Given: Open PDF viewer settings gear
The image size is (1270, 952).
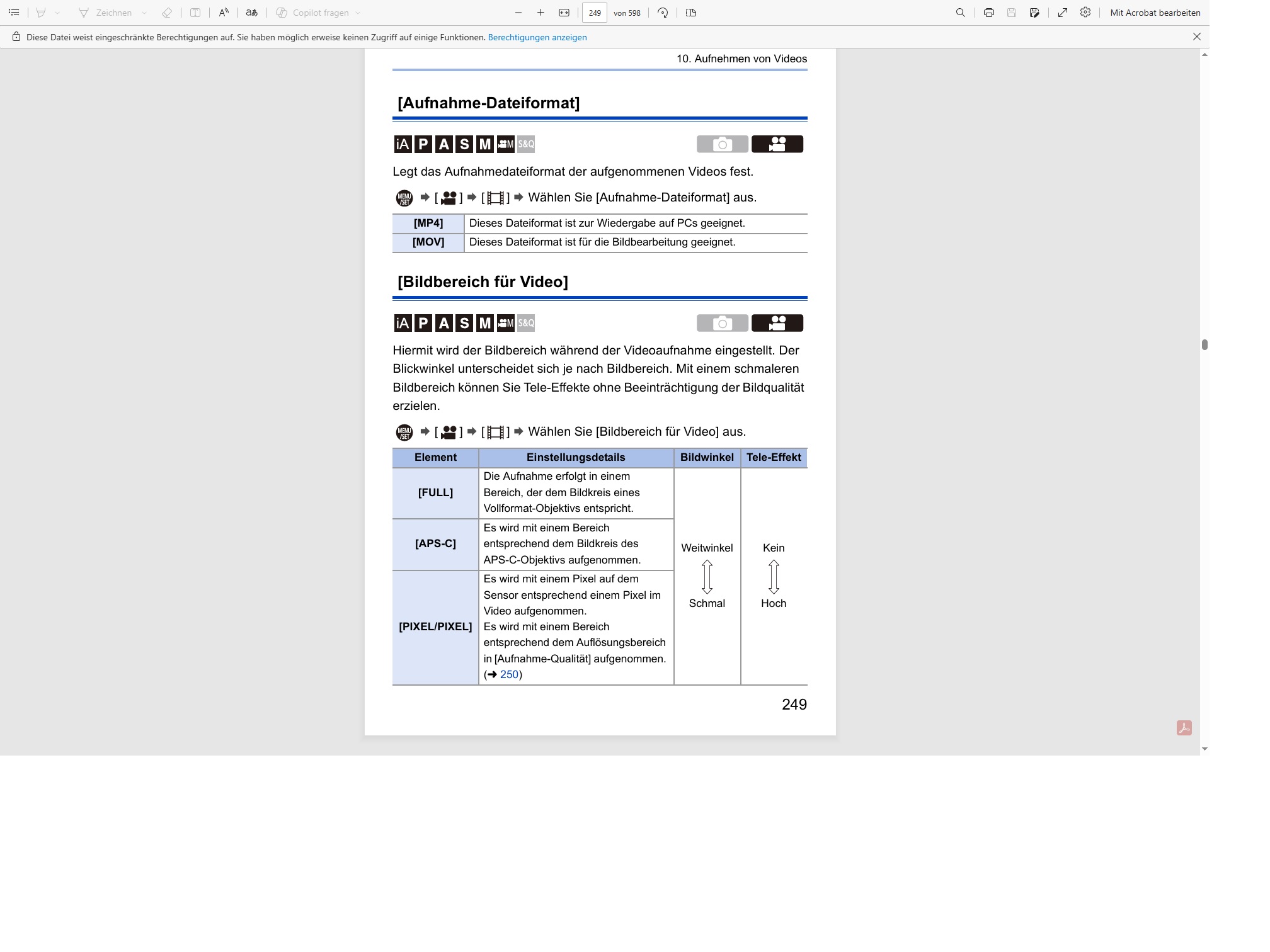Looking at the screenshot, I should (x=1085, y=13).
